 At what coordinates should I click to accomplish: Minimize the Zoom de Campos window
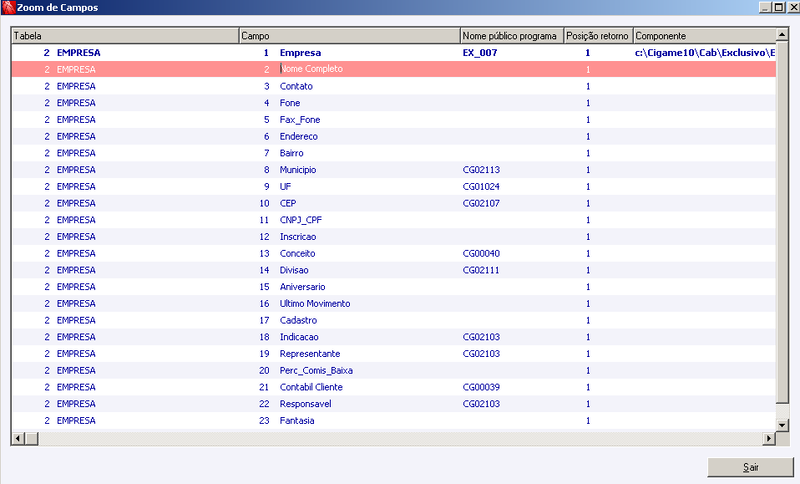(765, 7)
